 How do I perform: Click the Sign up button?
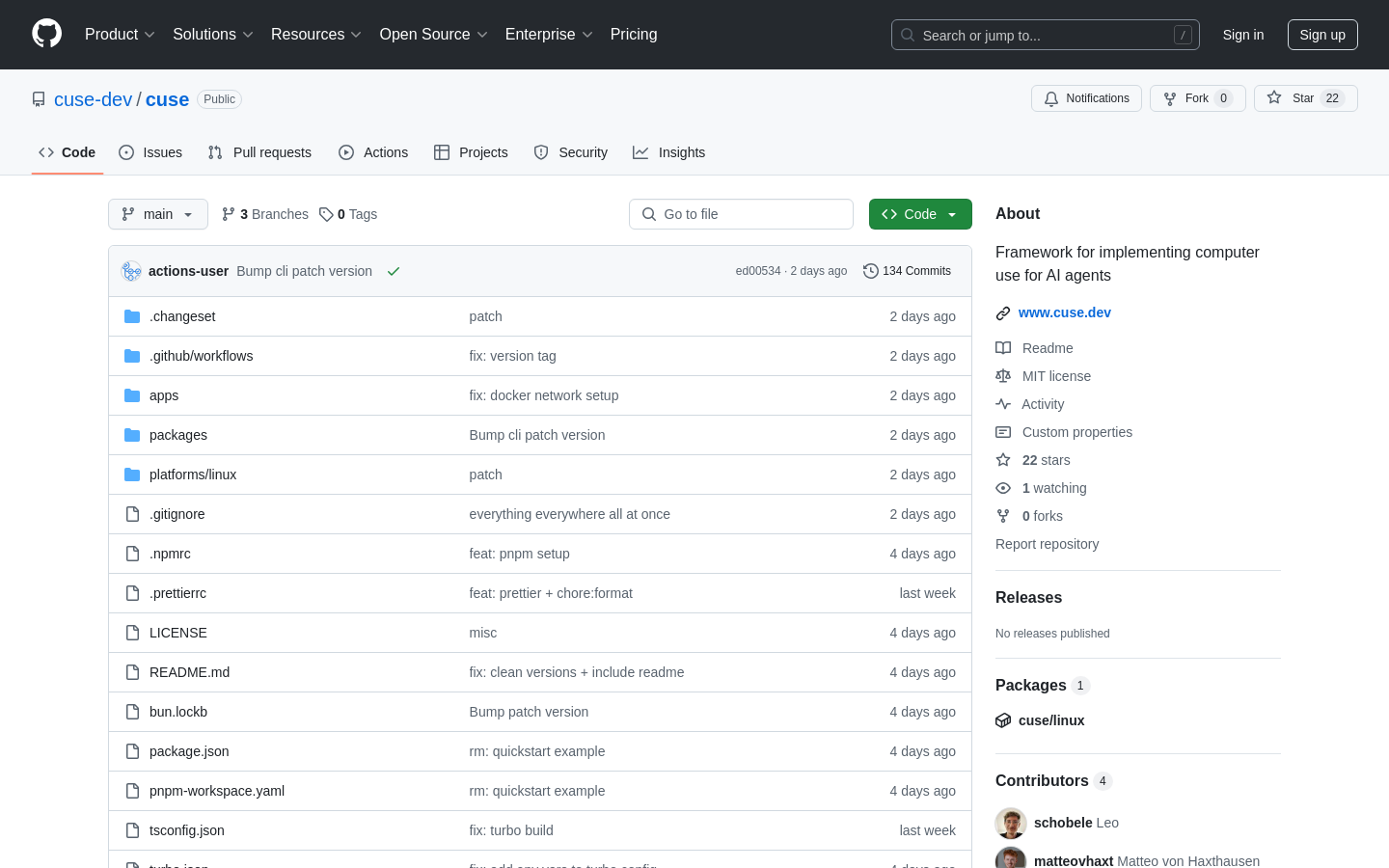click(1322, 35)
